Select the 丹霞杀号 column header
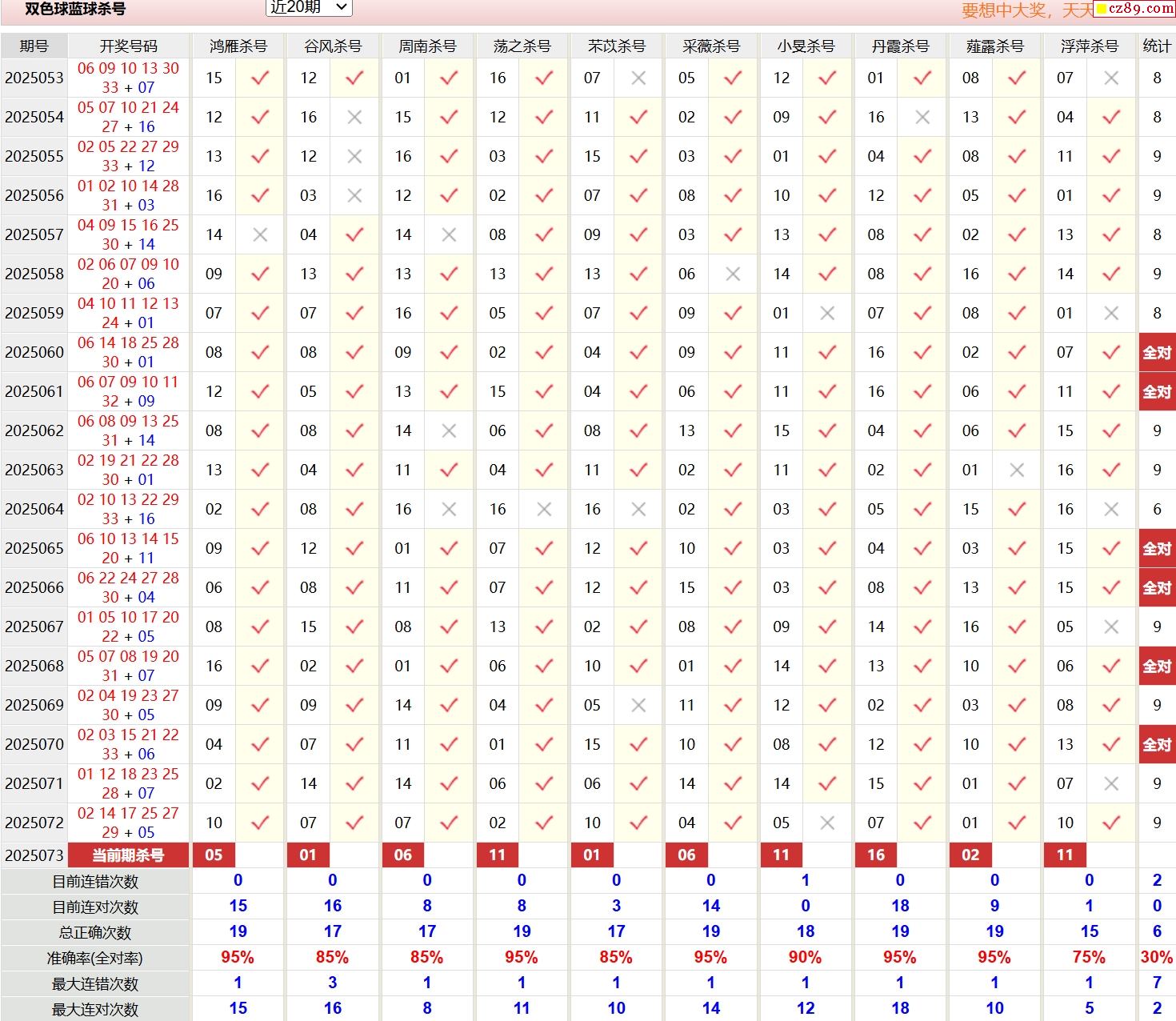The width and height of the screenshot is (1176, 1021). pyautogui.click(x=900, y=46)
